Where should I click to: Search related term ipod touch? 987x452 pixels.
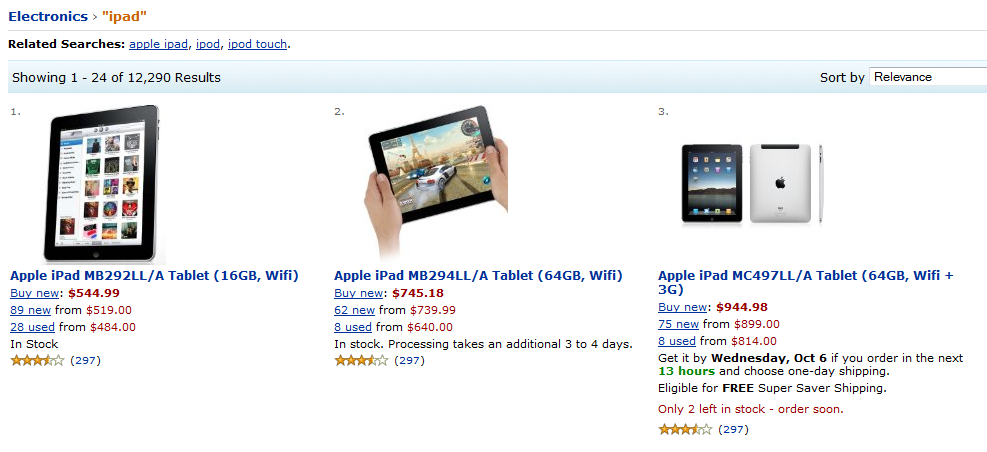tap(257, 44)
